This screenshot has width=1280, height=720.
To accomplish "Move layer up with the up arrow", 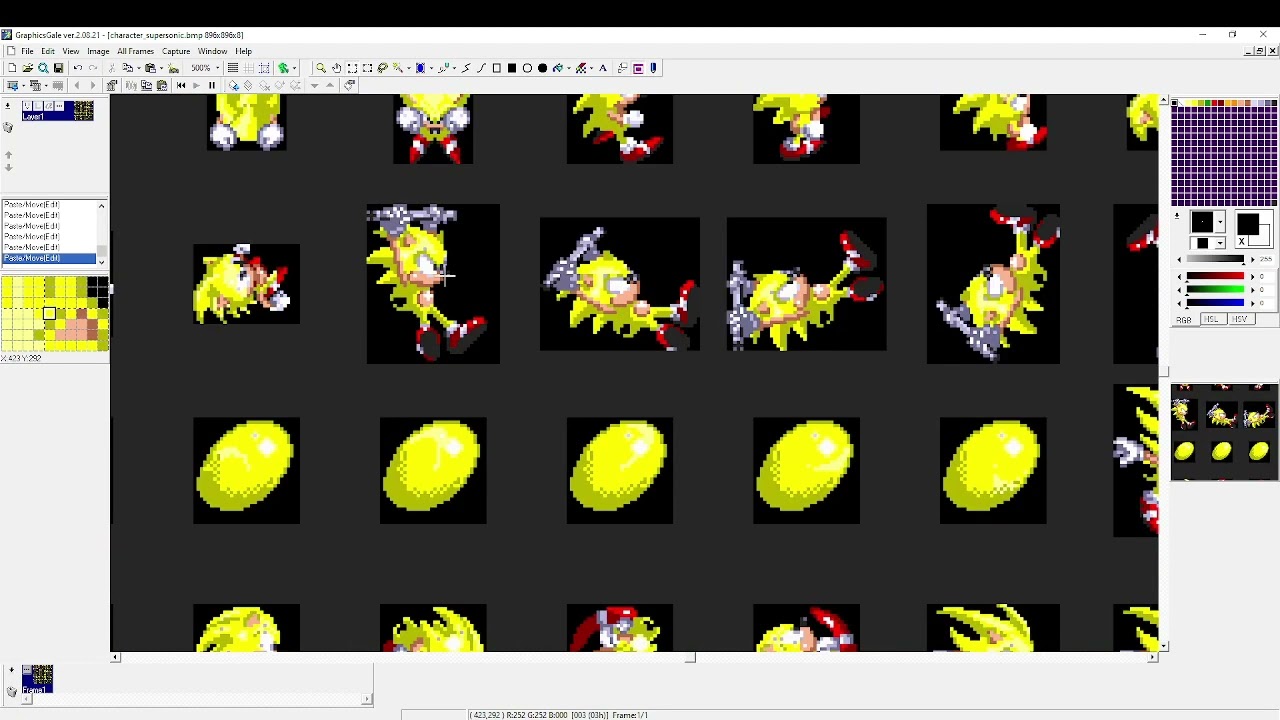I will click(x=8, y=155).
